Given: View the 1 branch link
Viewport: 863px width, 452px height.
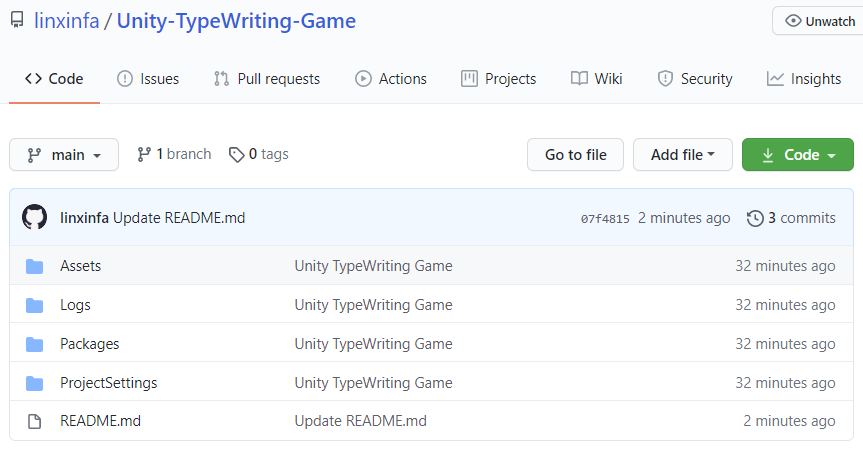Looking at the screenshot, I should (174, 154).
